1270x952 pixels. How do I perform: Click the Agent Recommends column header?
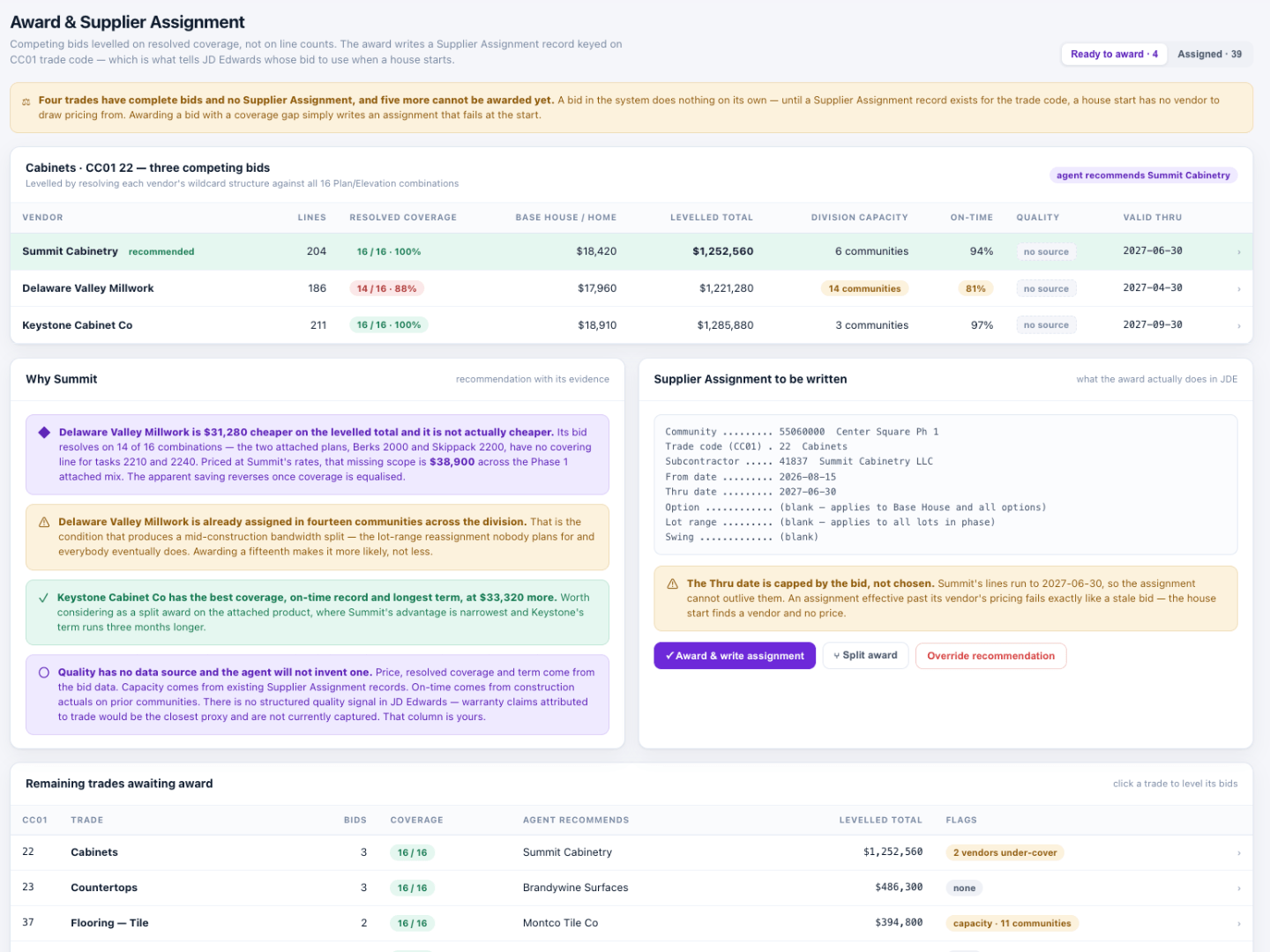click(x=576, y=821)
